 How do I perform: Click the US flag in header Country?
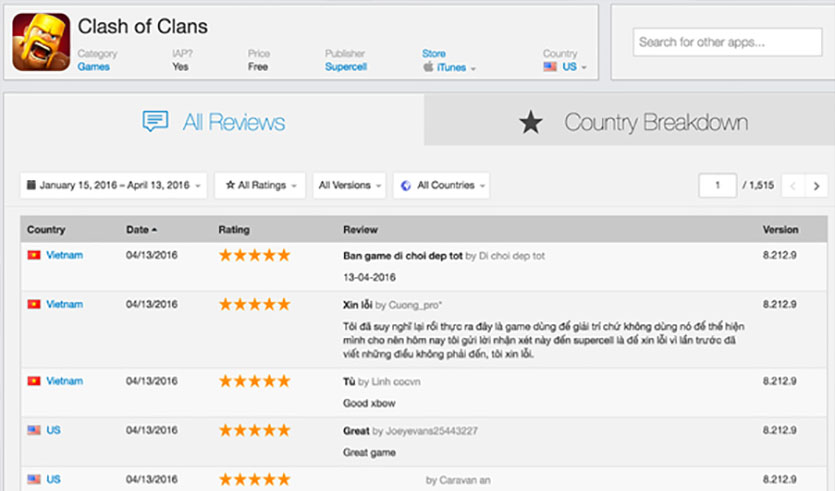point(550,67)
